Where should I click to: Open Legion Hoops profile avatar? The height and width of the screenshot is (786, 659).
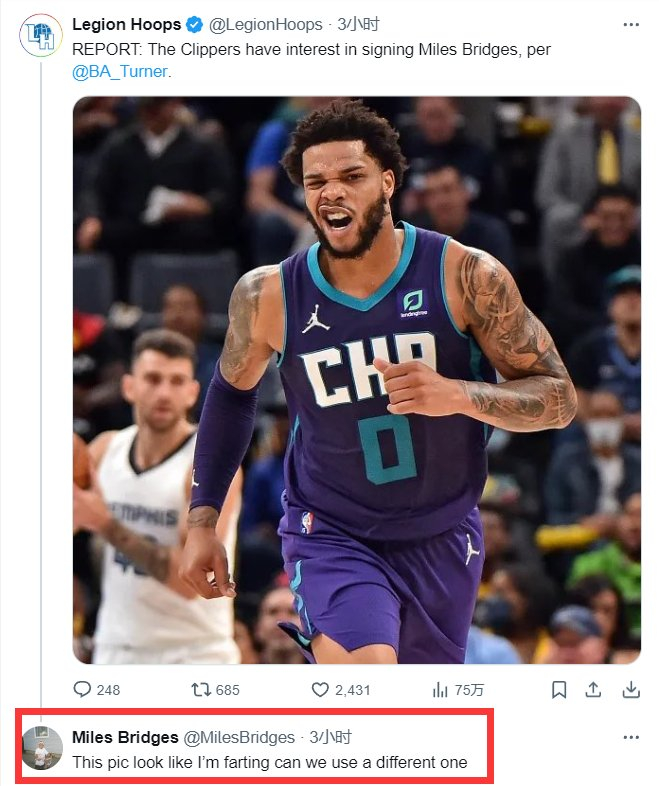click(41, 36)
